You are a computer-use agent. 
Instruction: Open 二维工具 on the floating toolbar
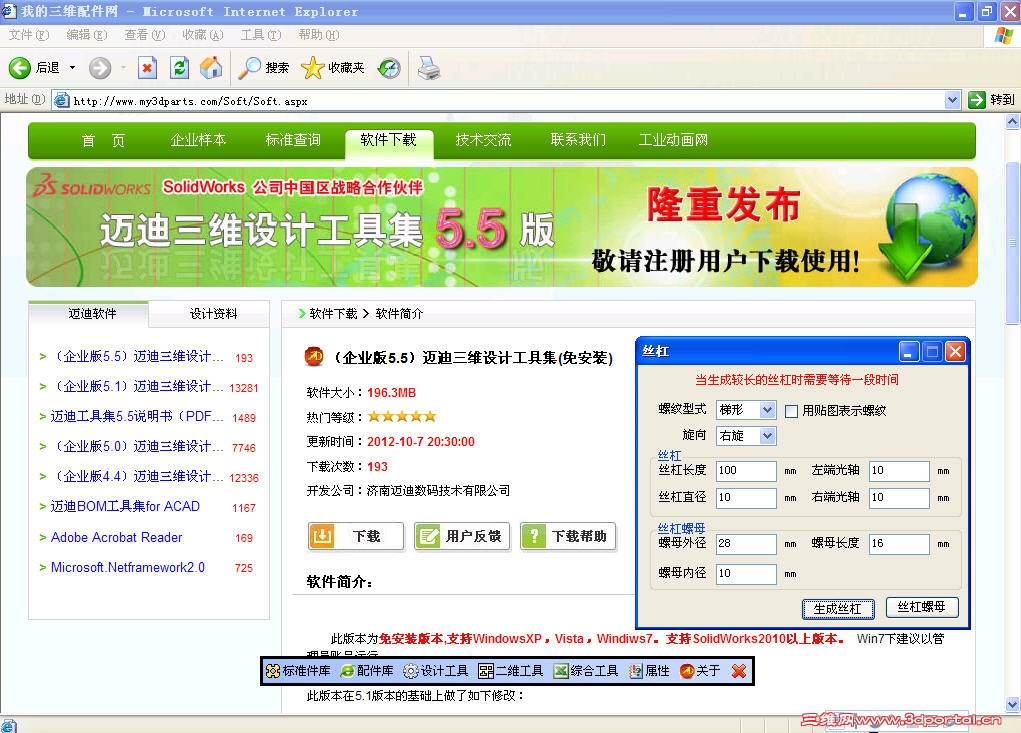pyautogui.click(x=510, y=671)
